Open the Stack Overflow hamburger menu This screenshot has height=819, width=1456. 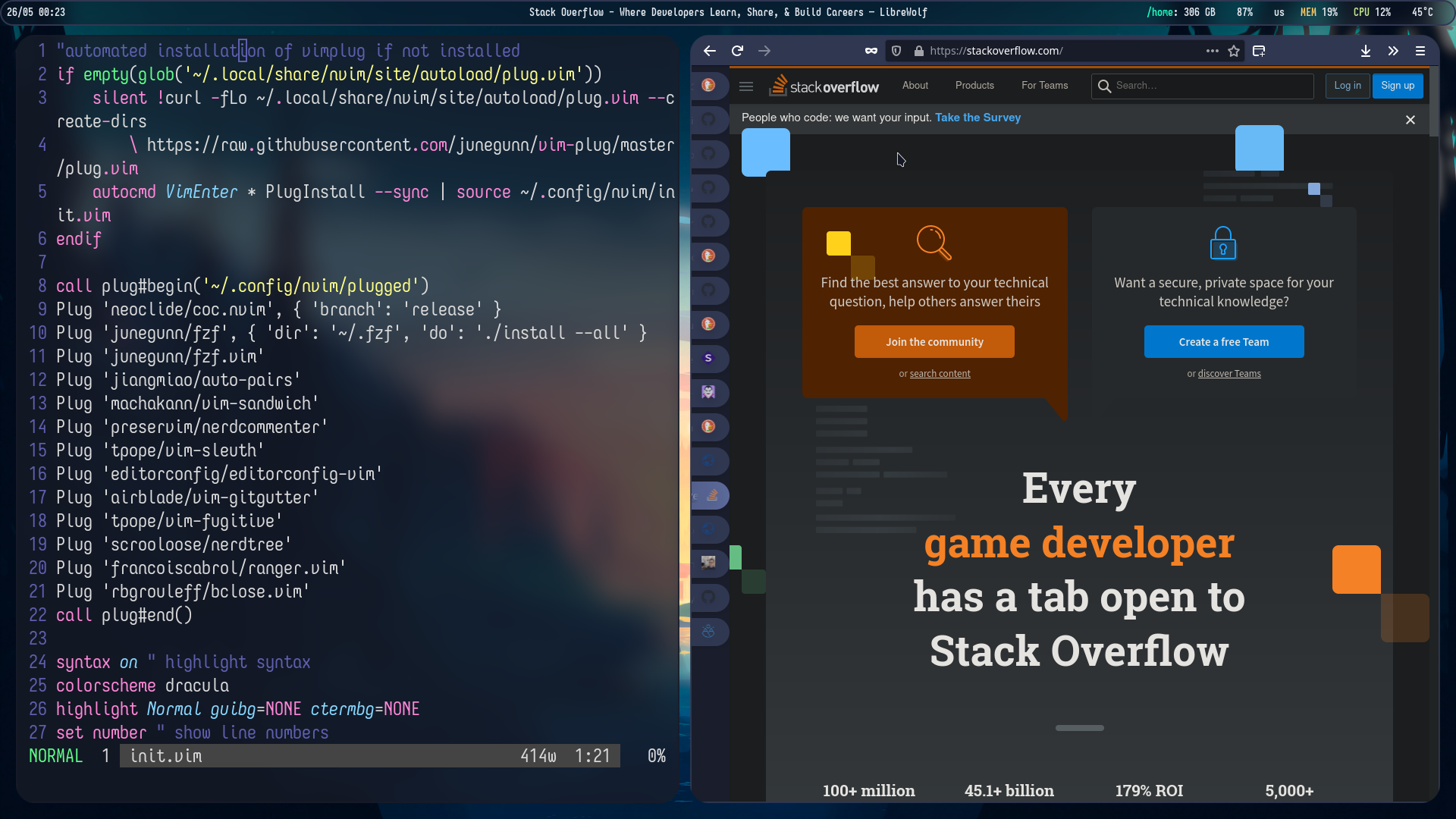(746, 86)
